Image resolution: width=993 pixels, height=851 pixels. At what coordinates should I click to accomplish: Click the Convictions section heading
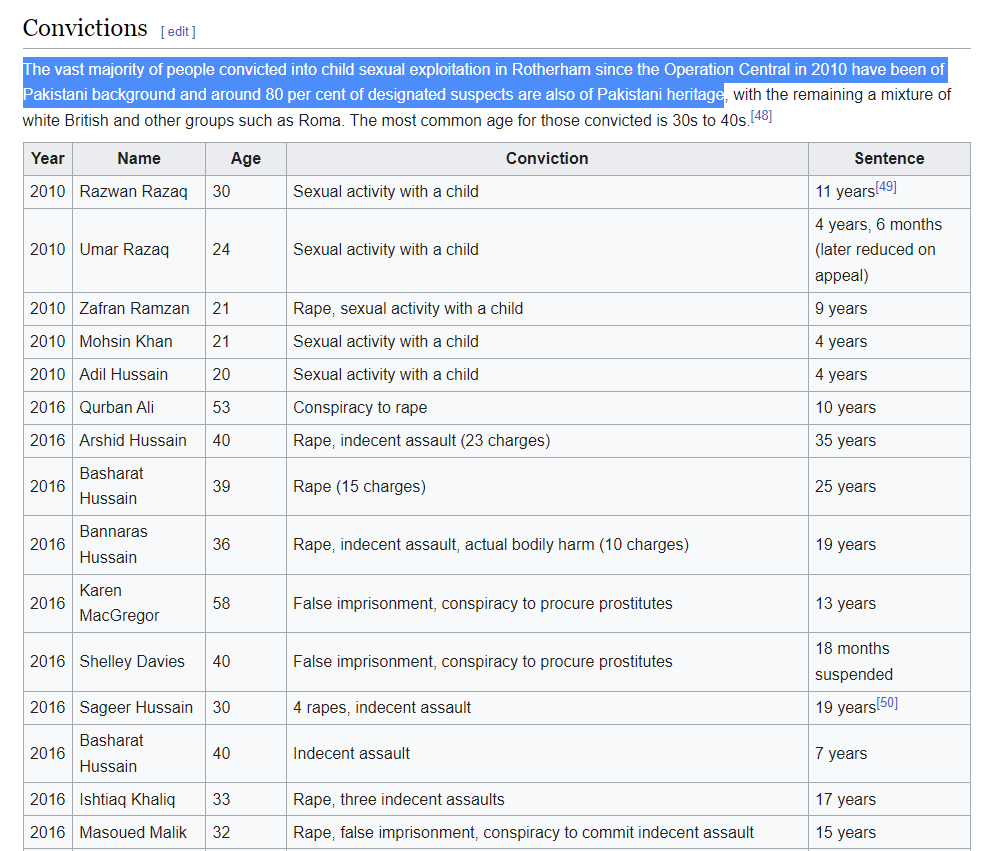(x=85, y=28)
